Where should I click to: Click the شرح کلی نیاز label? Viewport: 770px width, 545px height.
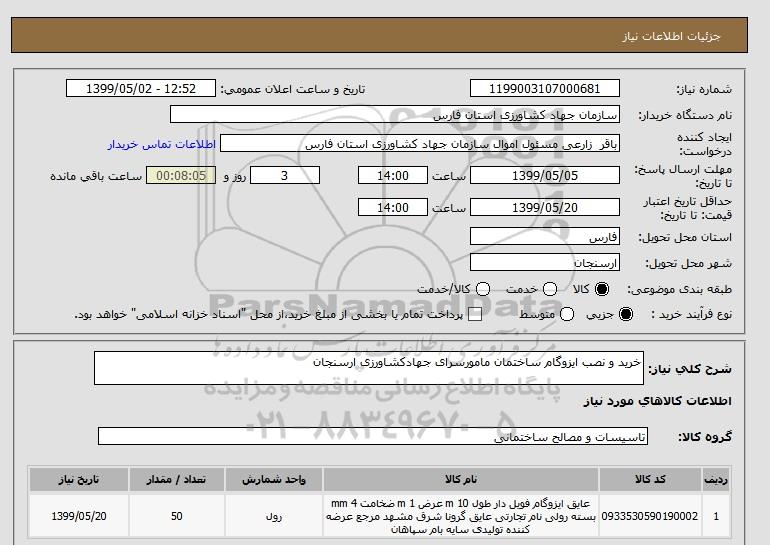[x=690, y=369]
